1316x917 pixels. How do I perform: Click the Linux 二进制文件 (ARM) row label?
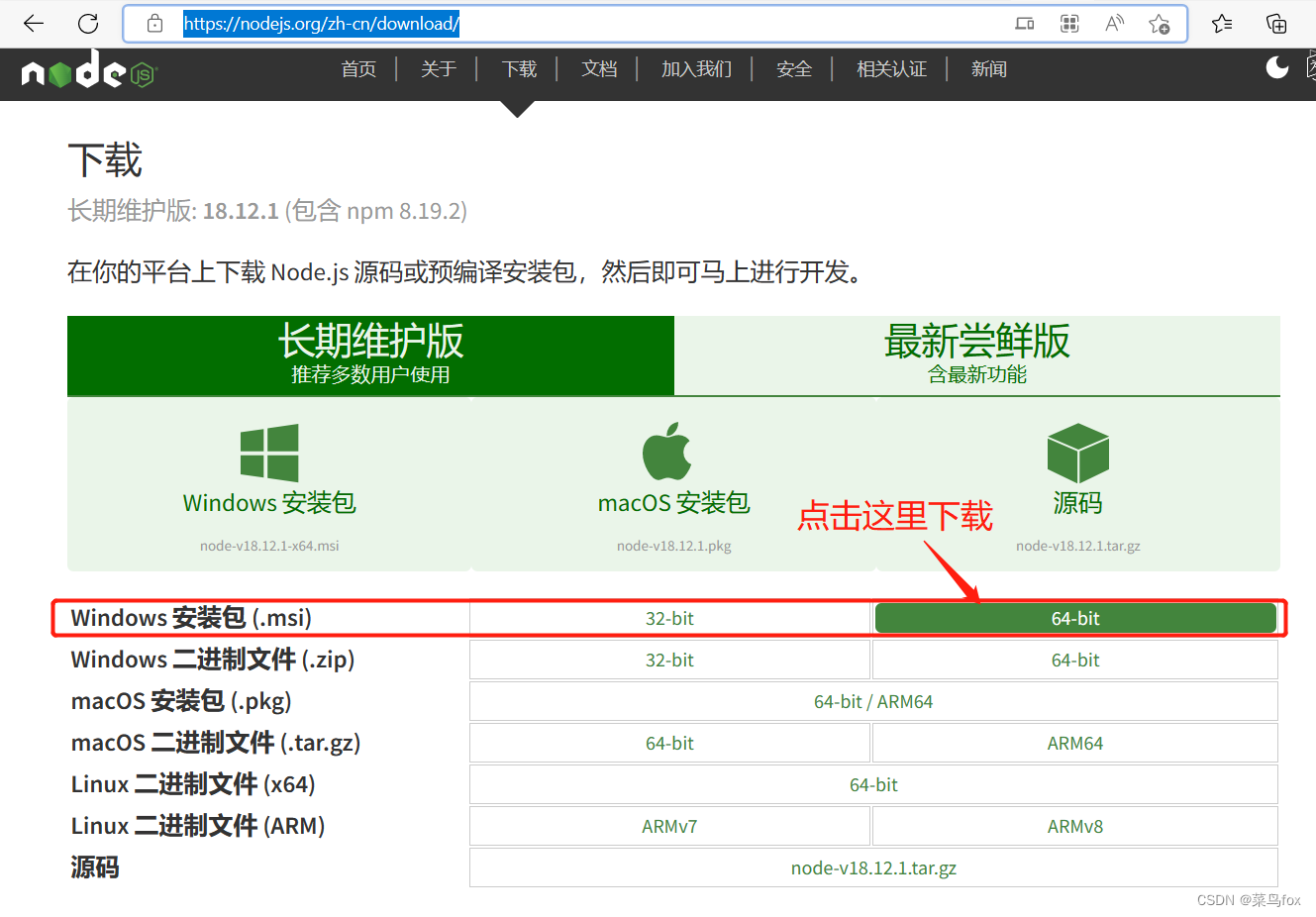click(198, 826)
